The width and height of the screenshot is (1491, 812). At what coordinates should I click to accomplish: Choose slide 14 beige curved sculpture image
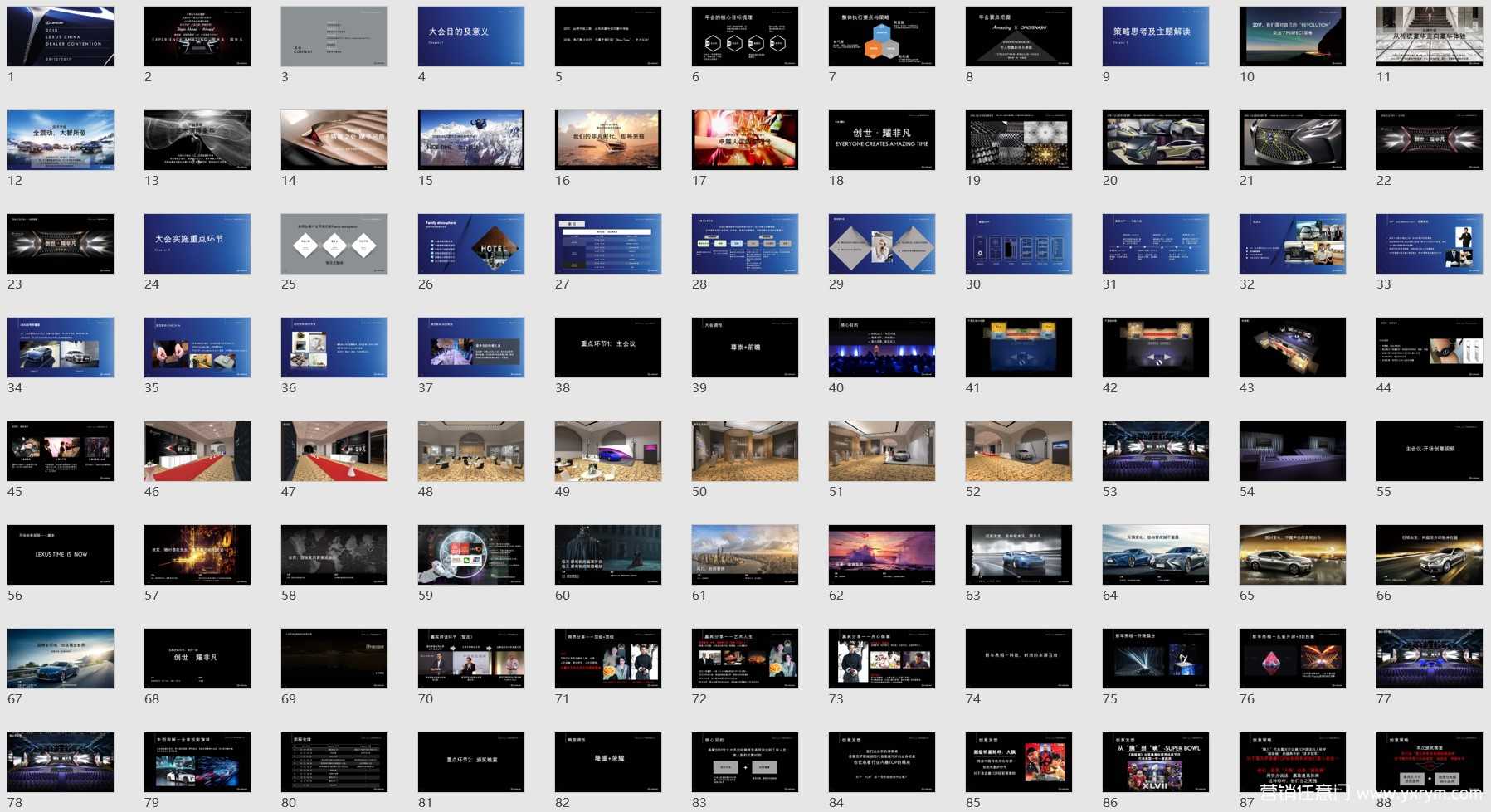pos(334,140)
